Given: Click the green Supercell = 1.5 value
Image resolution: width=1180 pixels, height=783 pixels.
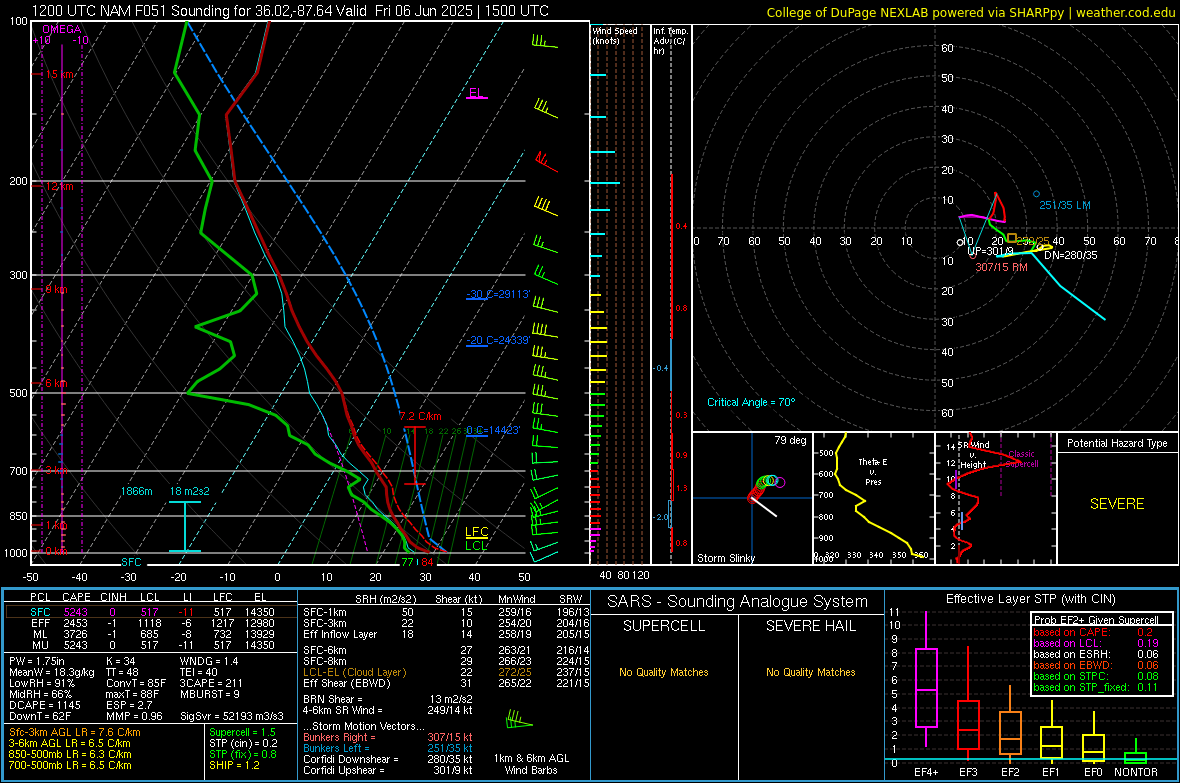Looking at the screenshot, I should click(242, 733).
